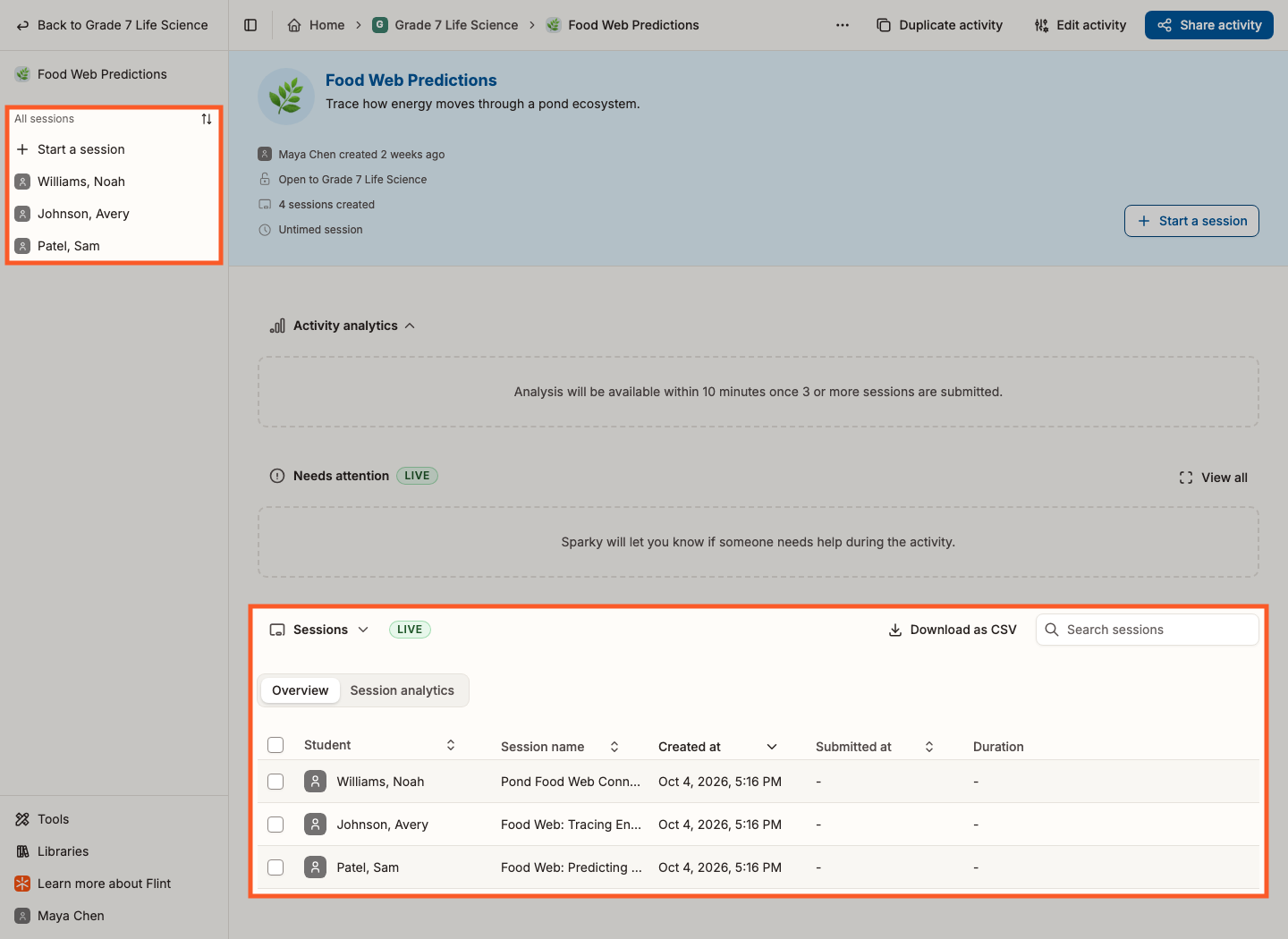Click the Food Web: Tracing En... session name
This screenshot has height=939, width=1288.
571,825
